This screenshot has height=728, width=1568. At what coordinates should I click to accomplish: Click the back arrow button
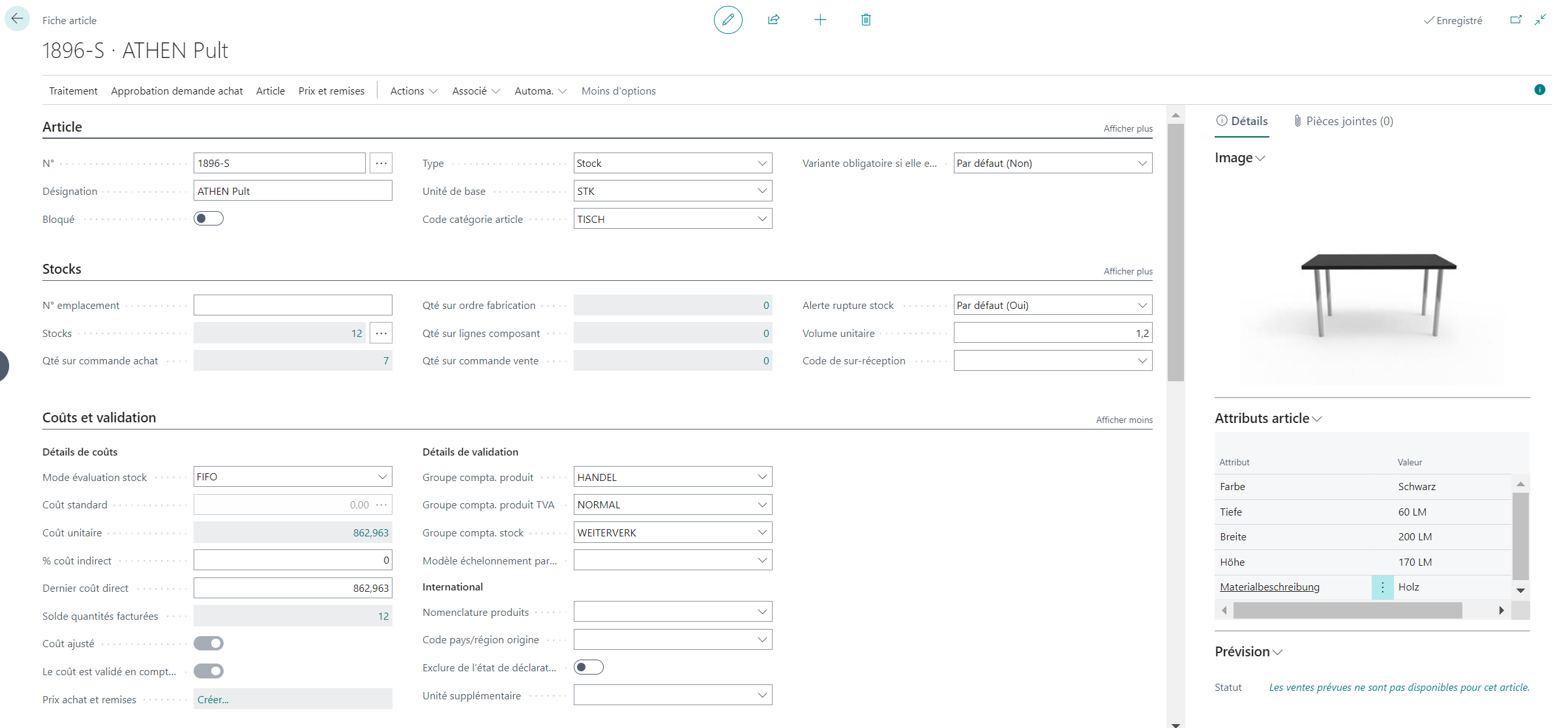coord(17,19)
